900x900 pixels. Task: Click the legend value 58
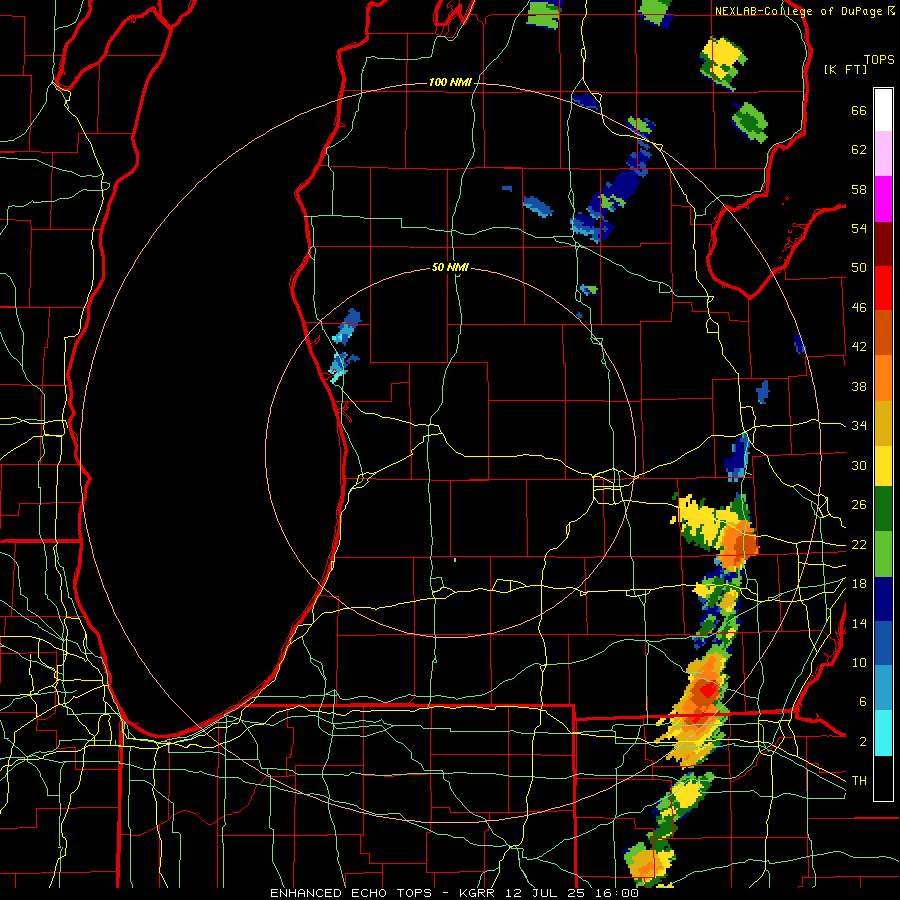(859, 189)
